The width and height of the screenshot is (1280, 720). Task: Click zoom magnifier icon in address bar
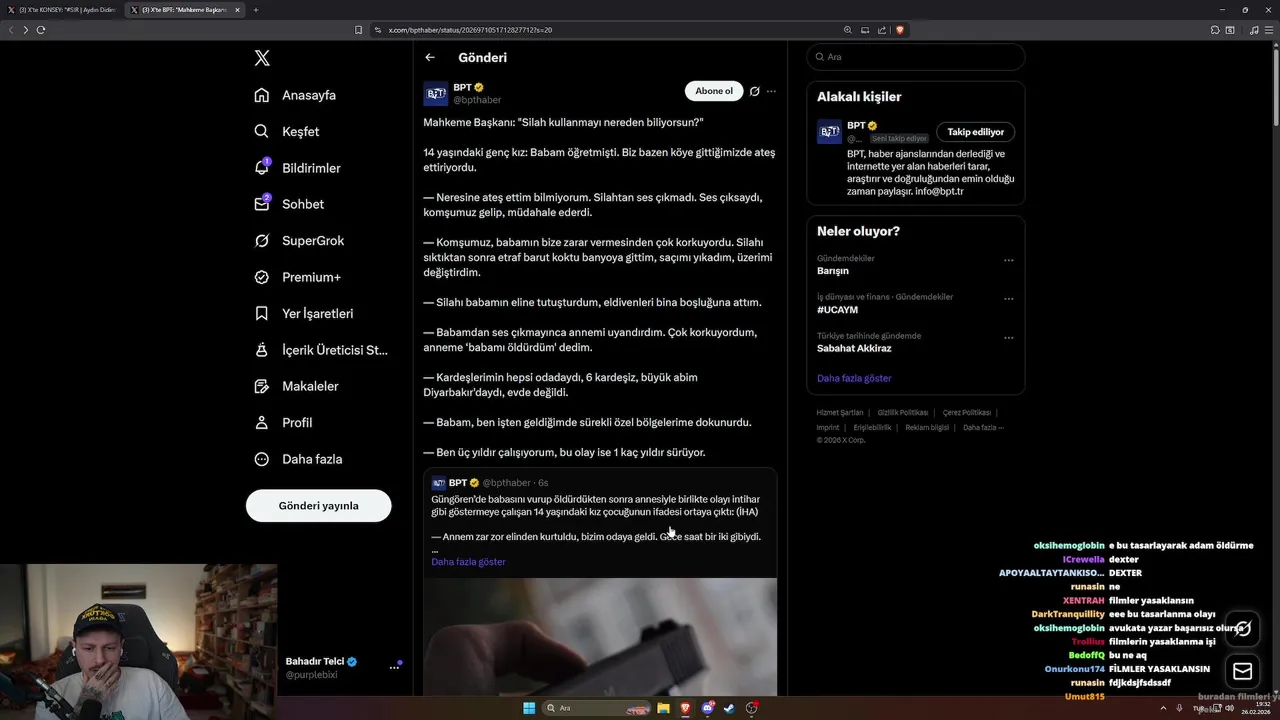848,30
